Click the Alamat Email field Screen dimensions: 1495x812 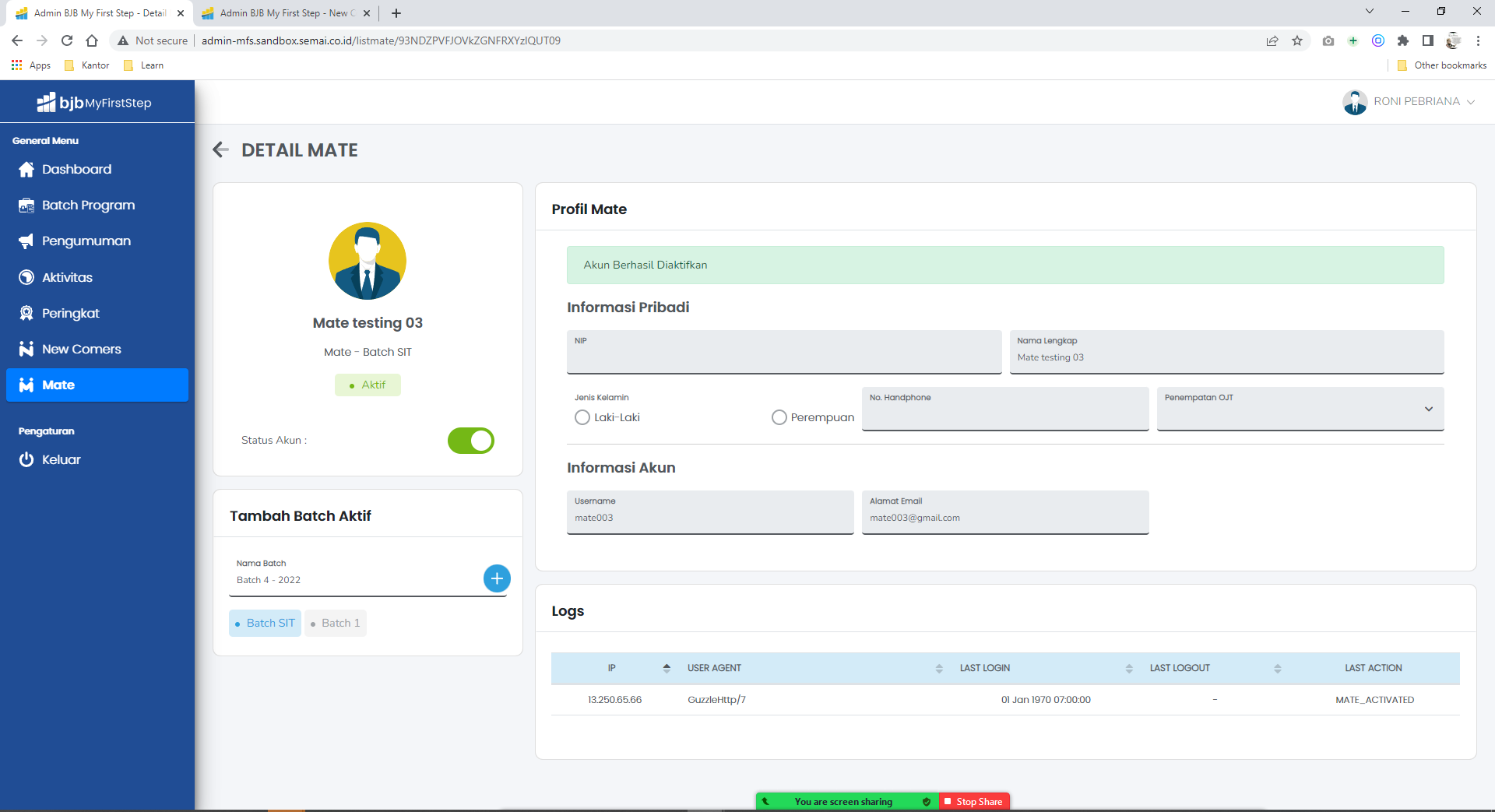click(x=1005, y=512)
